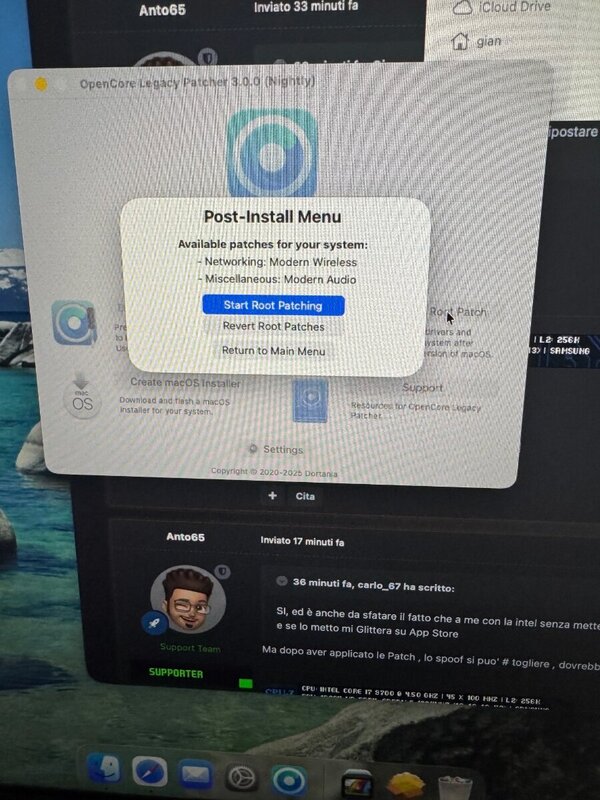This screenshot has width=600, height=800.
Task: Click the CPU-Z link in signature
Action: click(280, 692)
